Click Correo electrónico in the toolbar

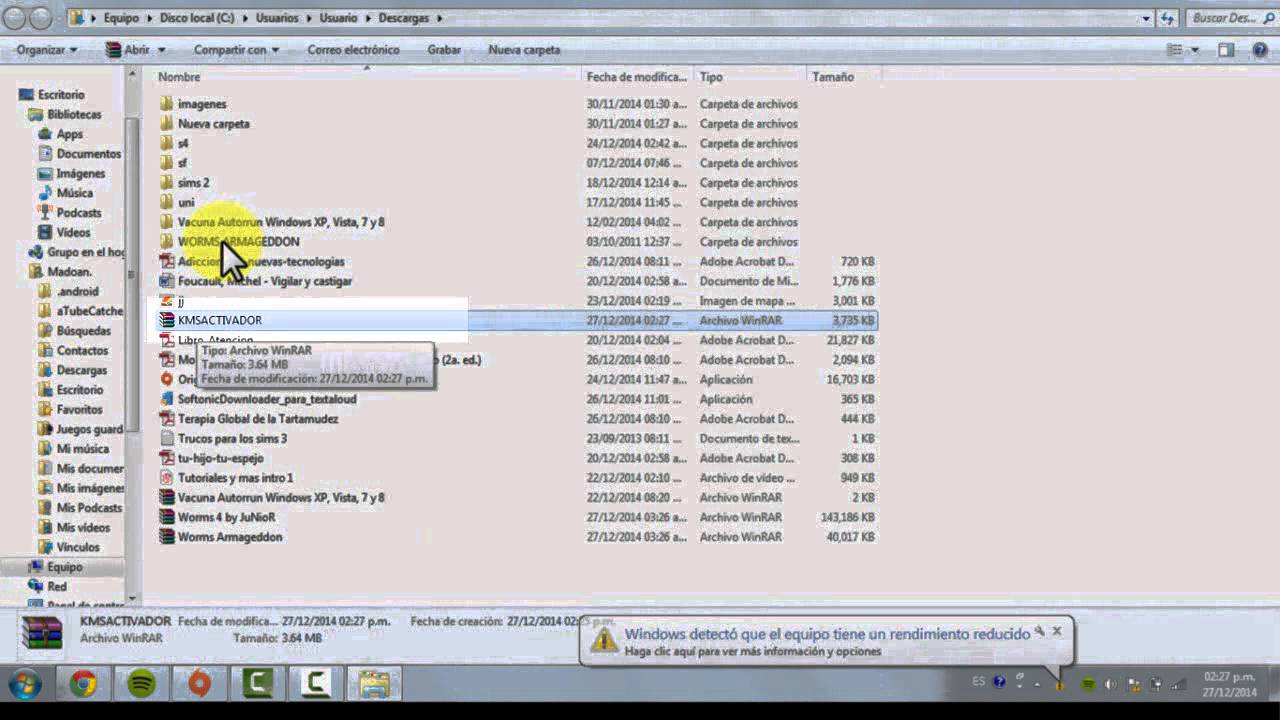pos(353,50)
